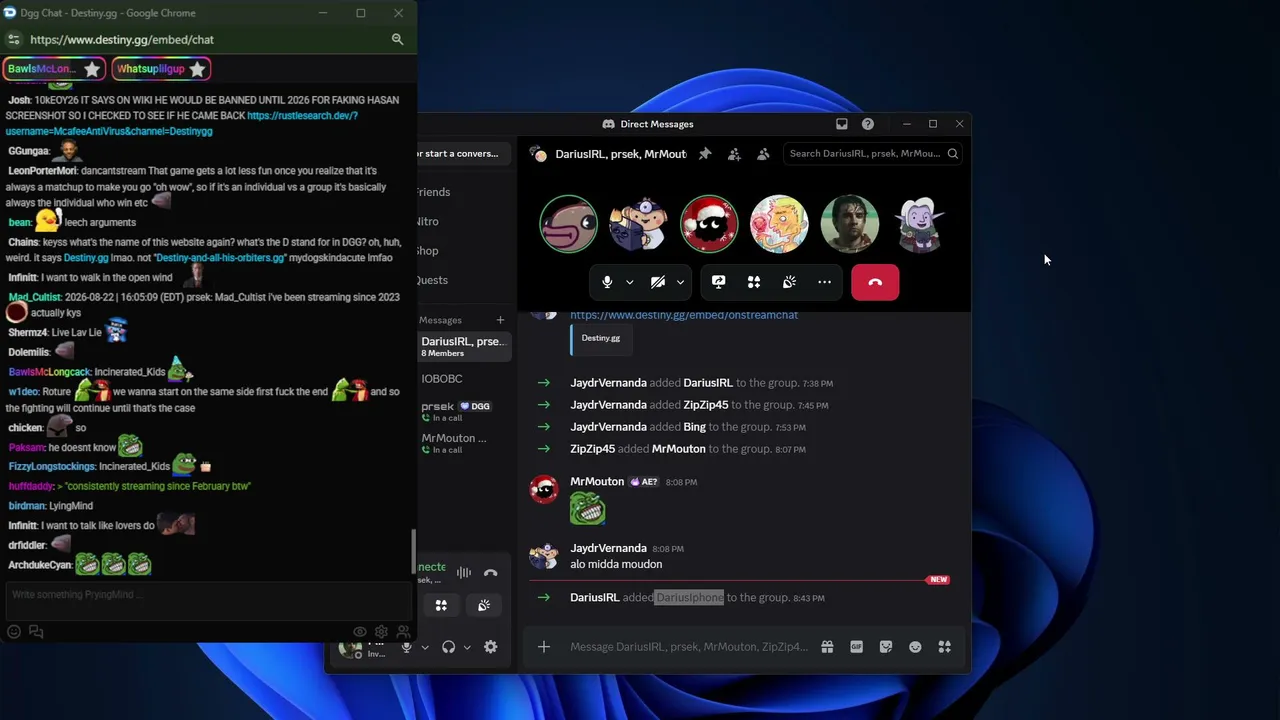The image size is (1280, 720).
Task: Open upload plus button in message bar
Action: [x=544, y=647]
